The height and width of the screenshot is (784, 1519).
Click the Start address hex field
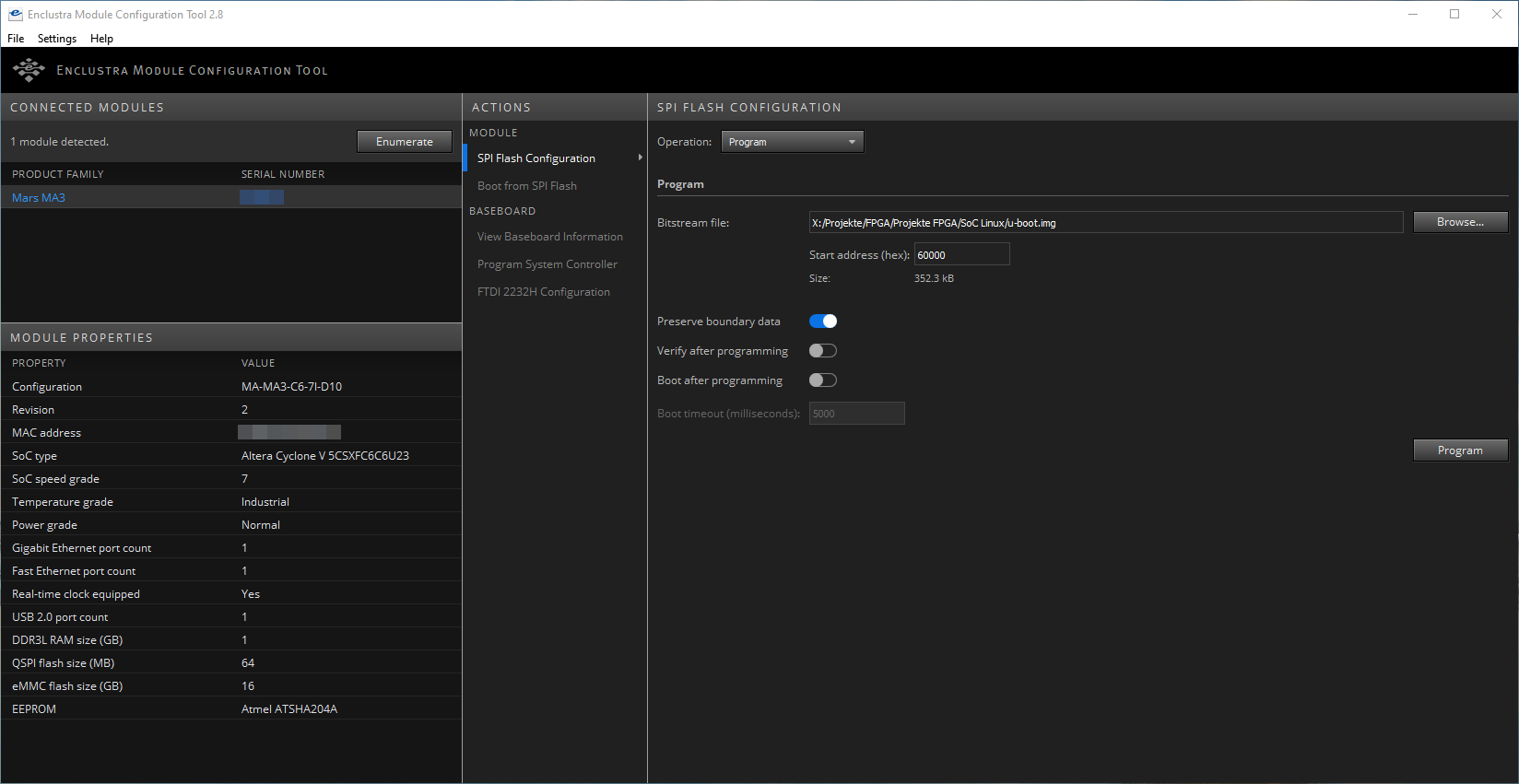click(x=961, y=254)
